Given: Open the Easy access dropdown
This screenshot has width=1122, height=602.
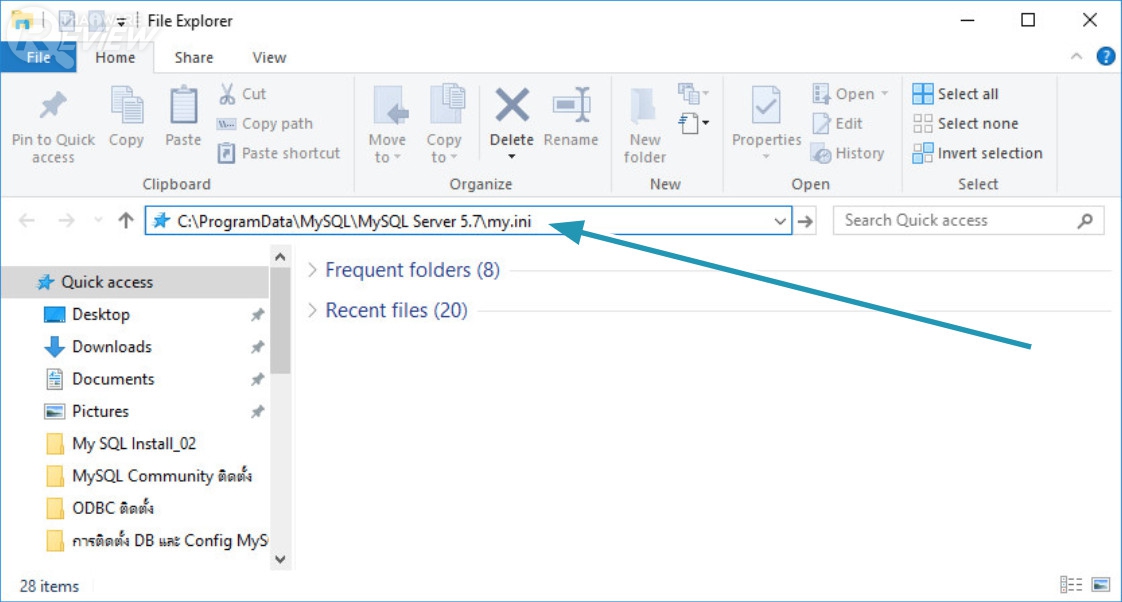Looking at the screenshot, I should (693, 123).
